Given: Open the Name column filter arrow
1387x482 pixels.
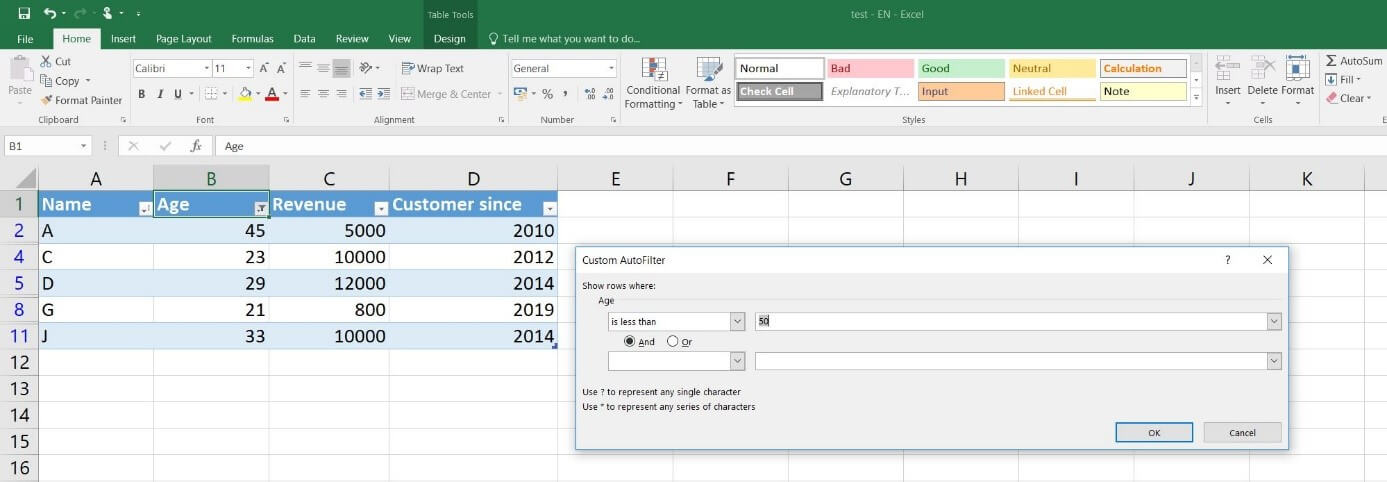Looking at the screenshot, I should coord(145,209).
